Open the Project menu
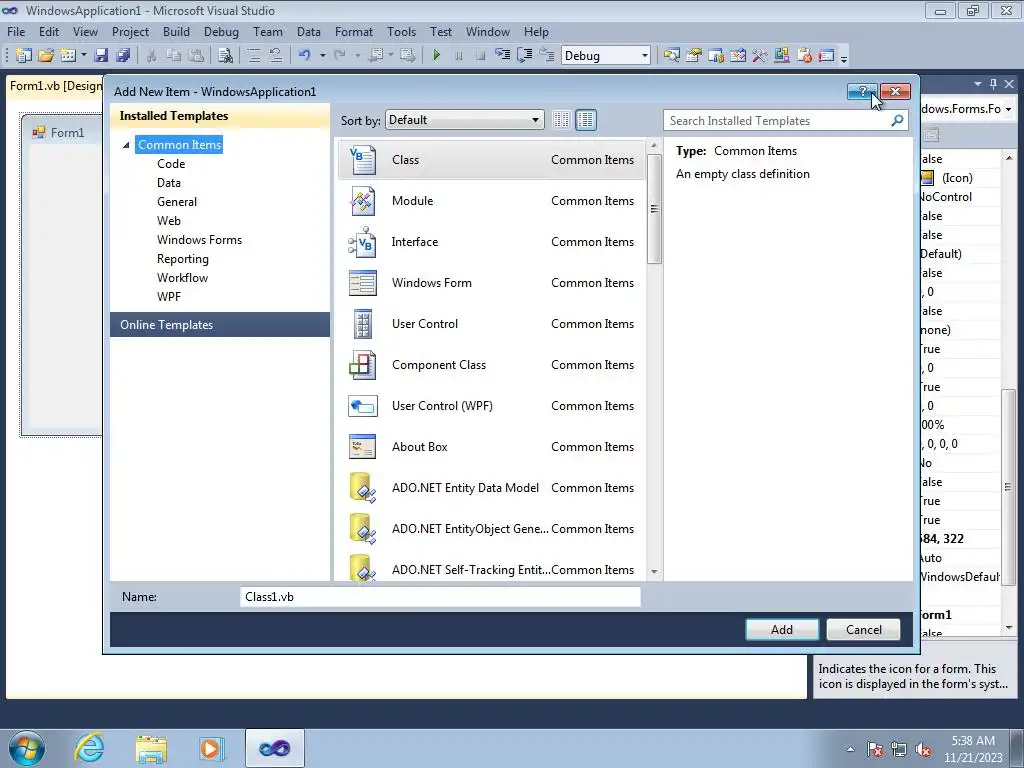The width and height of the screenshot is (1024, 768). (x=130, y=31)
